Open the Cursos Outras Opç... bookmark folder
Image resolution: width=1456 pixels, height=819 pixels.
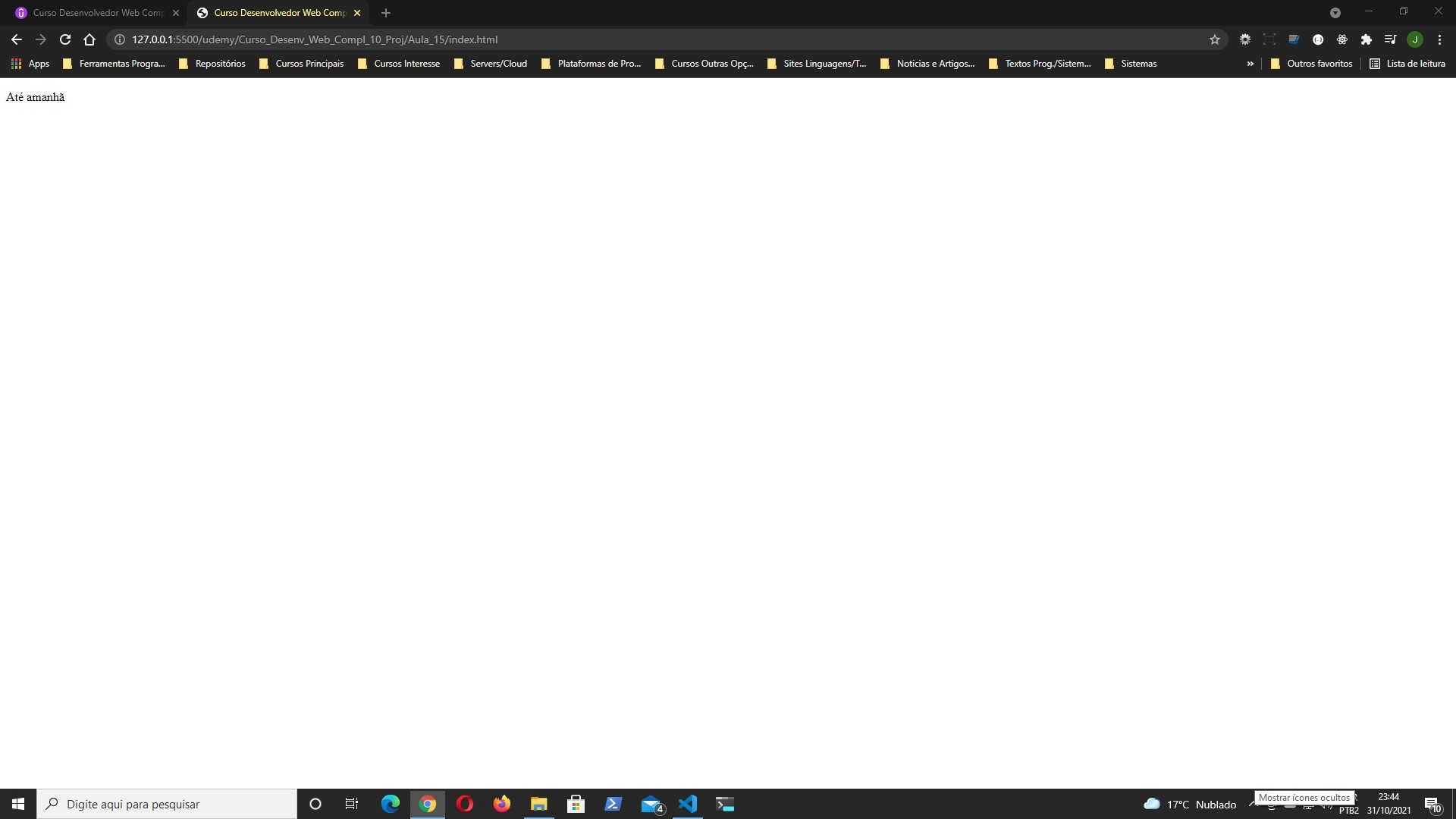704,64
